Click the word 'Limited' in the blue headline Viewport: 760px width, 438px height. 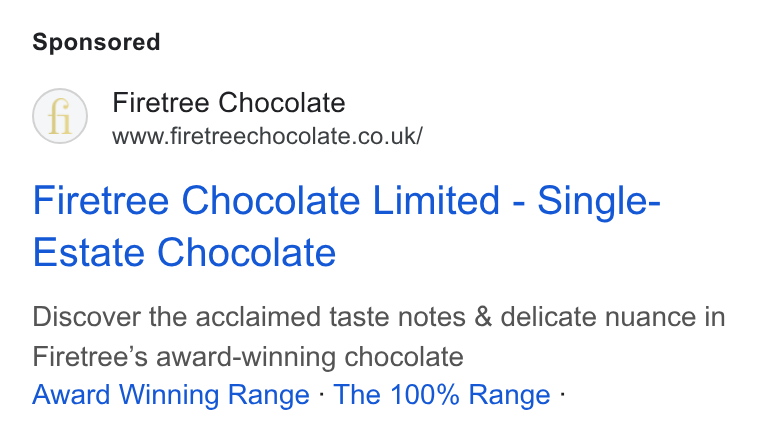(436, 200)
